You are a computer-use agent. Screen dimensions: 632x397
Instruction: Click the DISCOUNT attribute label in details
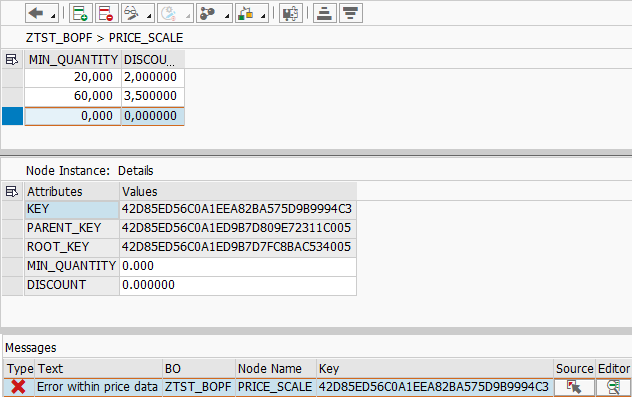[x=72, y=285]
